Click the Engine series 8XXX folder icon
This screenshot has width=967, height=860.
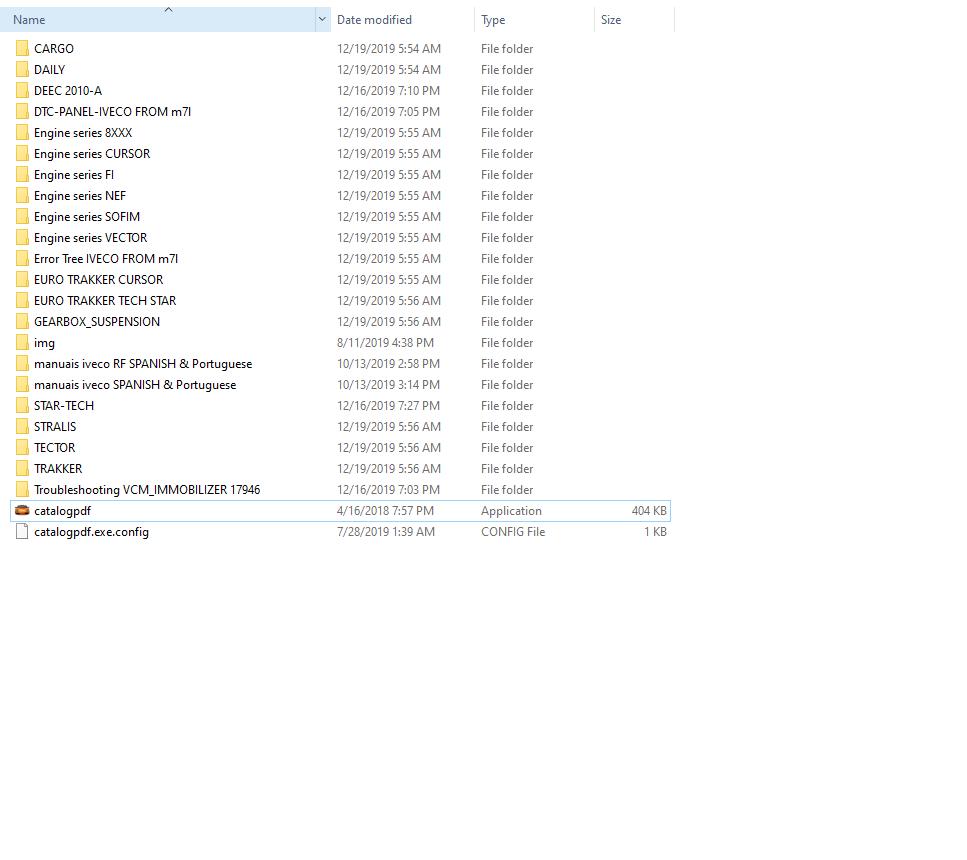point(22,132)
